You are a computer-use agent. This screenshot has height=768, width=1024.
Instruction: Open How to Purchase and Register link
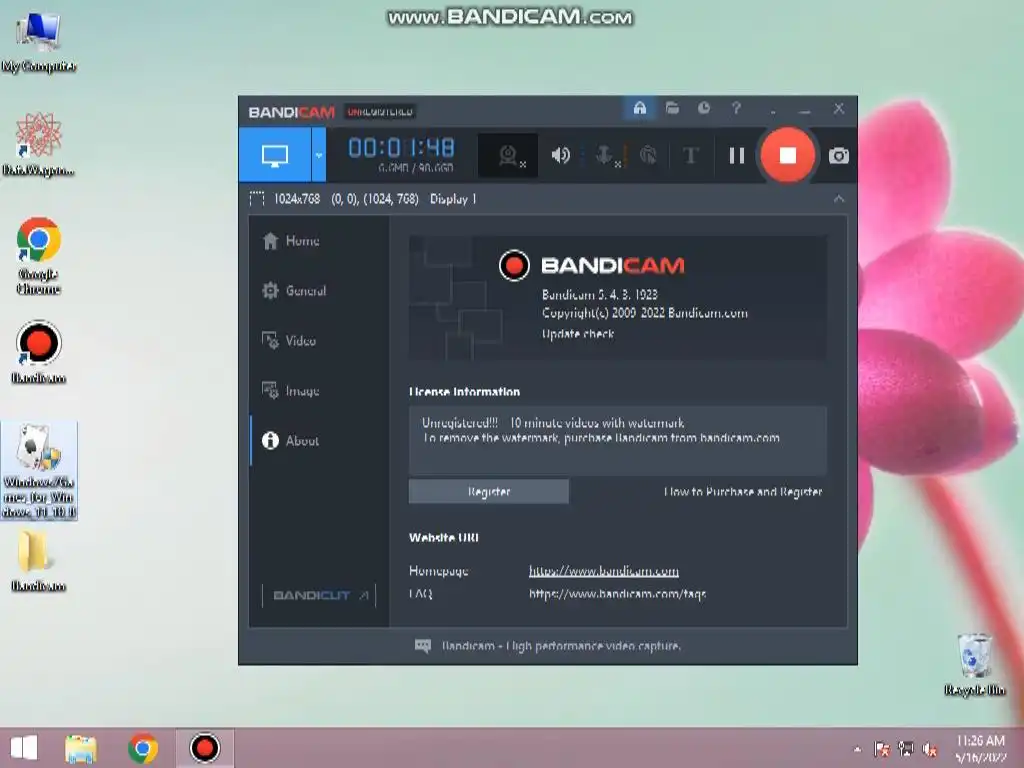coord(743,492)
